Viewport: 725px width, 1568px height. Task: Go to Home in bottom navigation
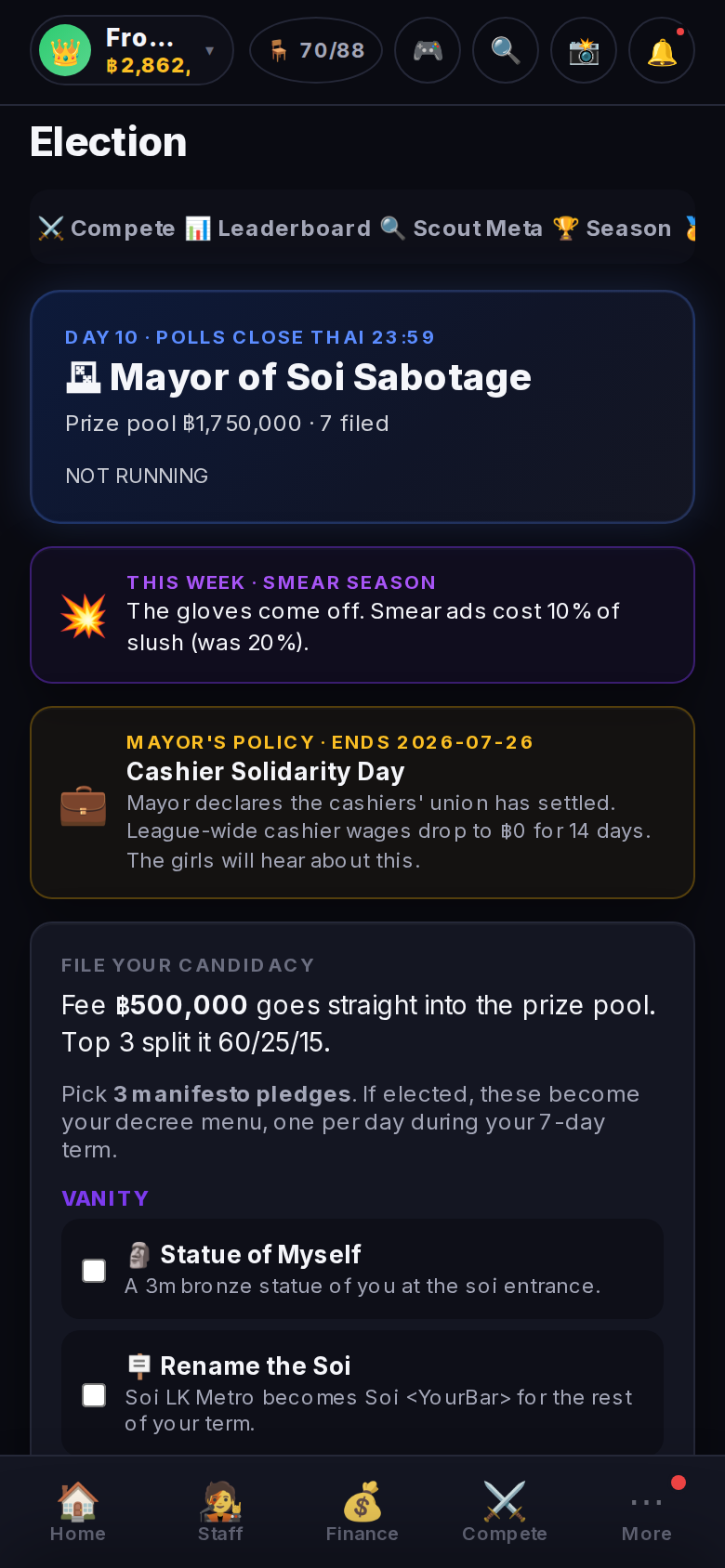(x=78, y=1511)
